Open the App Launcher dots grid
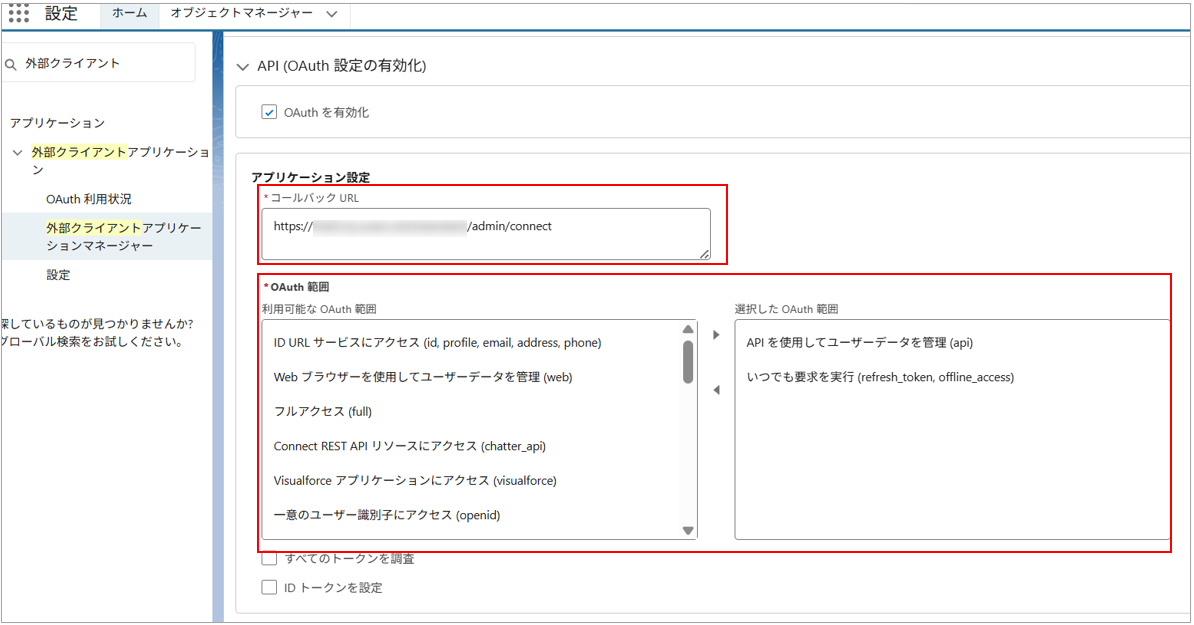The height and width of the screenshot is (625, 1194). (18, 13)
